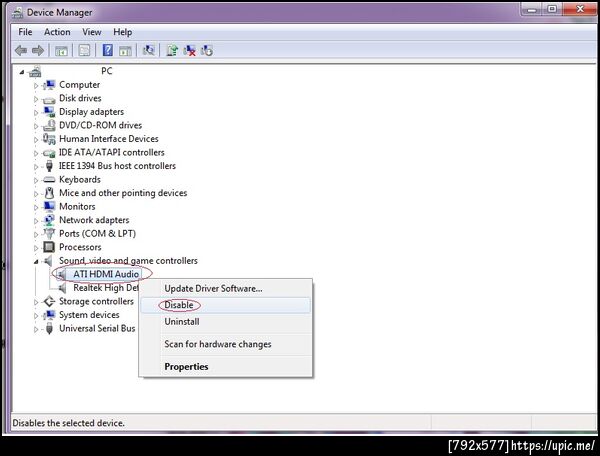
Task: Expand the Display adapters category
Action: [x=36, y=112]
